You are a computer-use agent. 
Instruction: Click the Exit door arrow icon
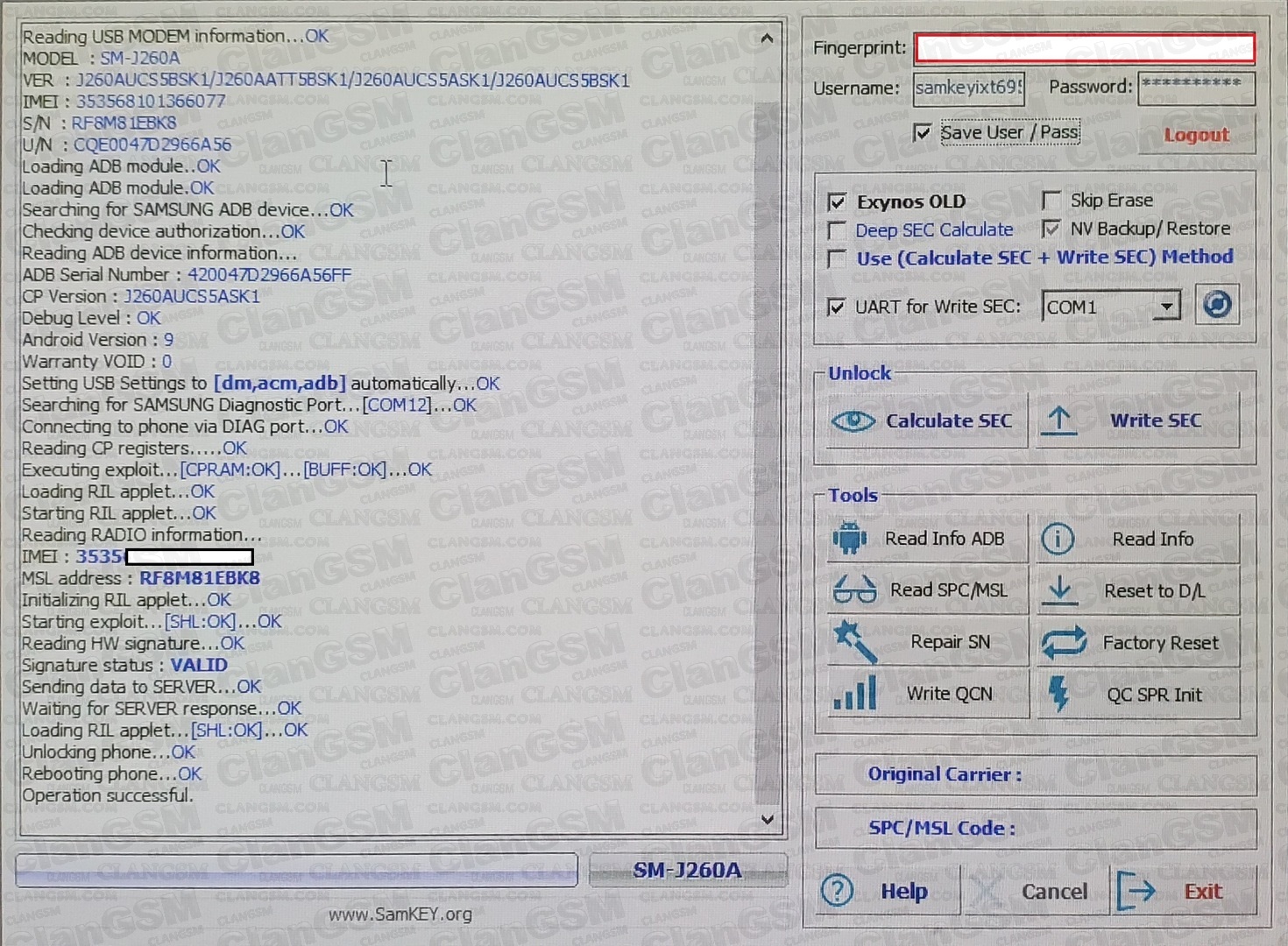coord(1136,892)
